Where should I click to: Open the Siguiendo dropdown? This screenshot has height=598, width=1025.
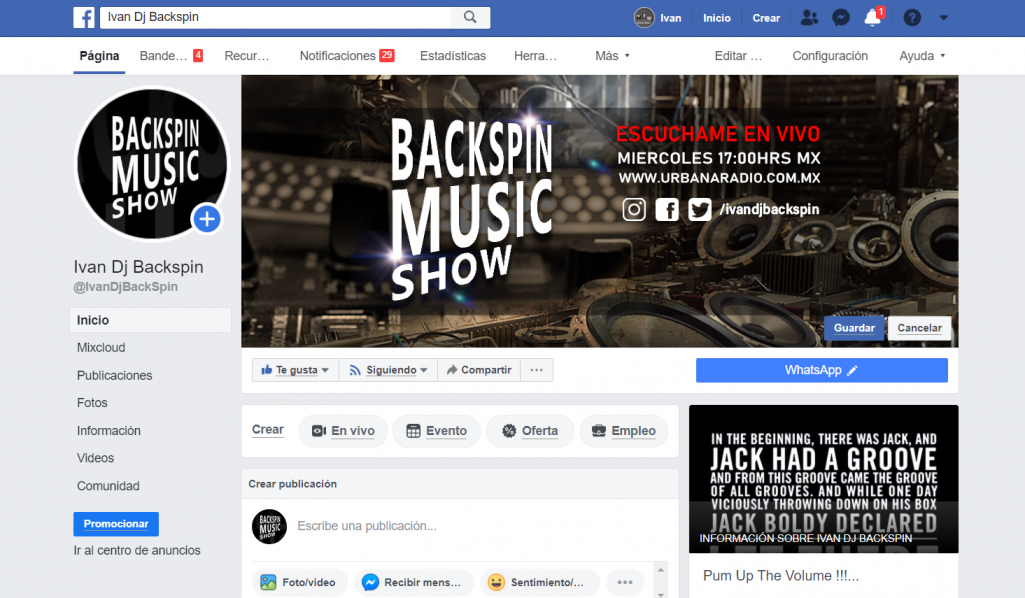pyautogui.click(x=388, y=370)
